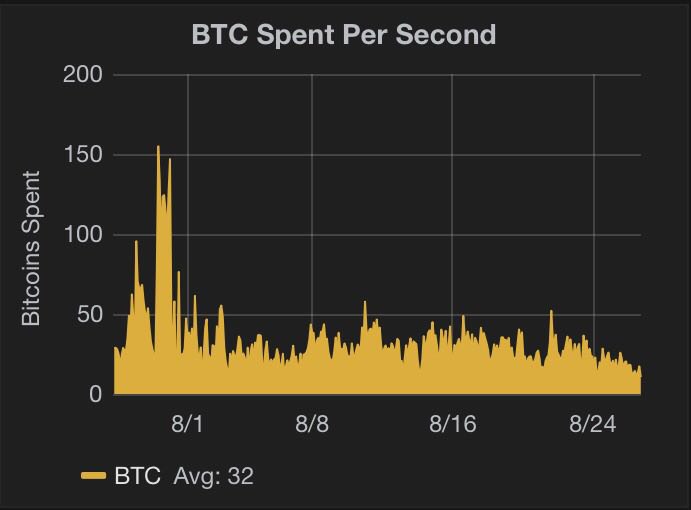Click the Avg: 32 legend value

coord(213,476)
